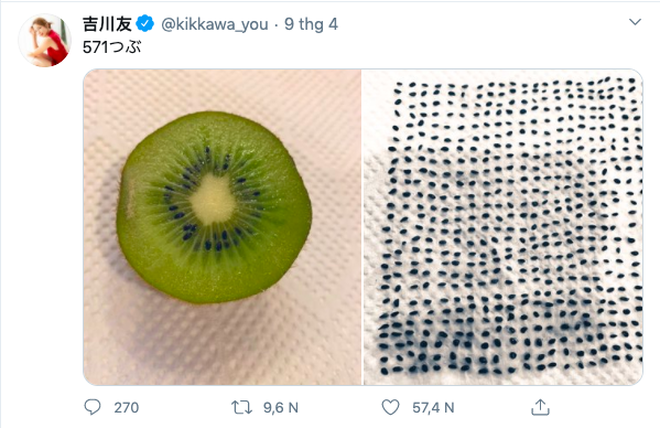The width and height of the screenshot is (660, 428).
Task: Open the sliced kiwi photo
Action: (221, 226)
